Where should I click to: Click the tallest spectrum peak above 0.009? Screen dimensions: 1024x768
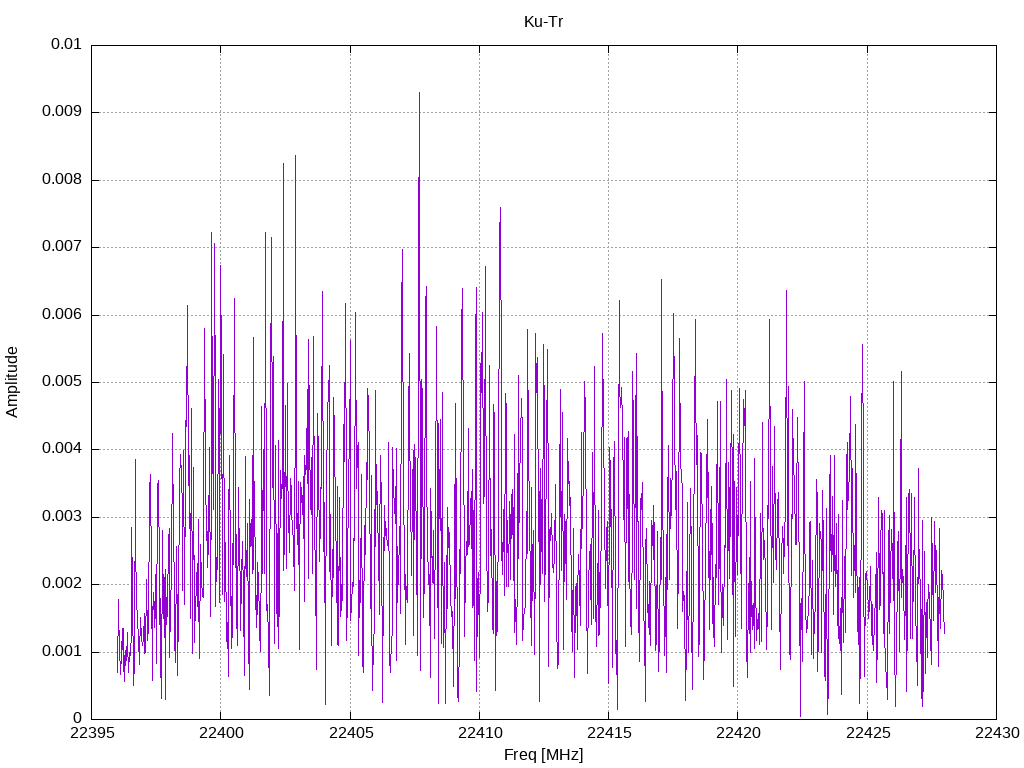click(x=419, y=95)
